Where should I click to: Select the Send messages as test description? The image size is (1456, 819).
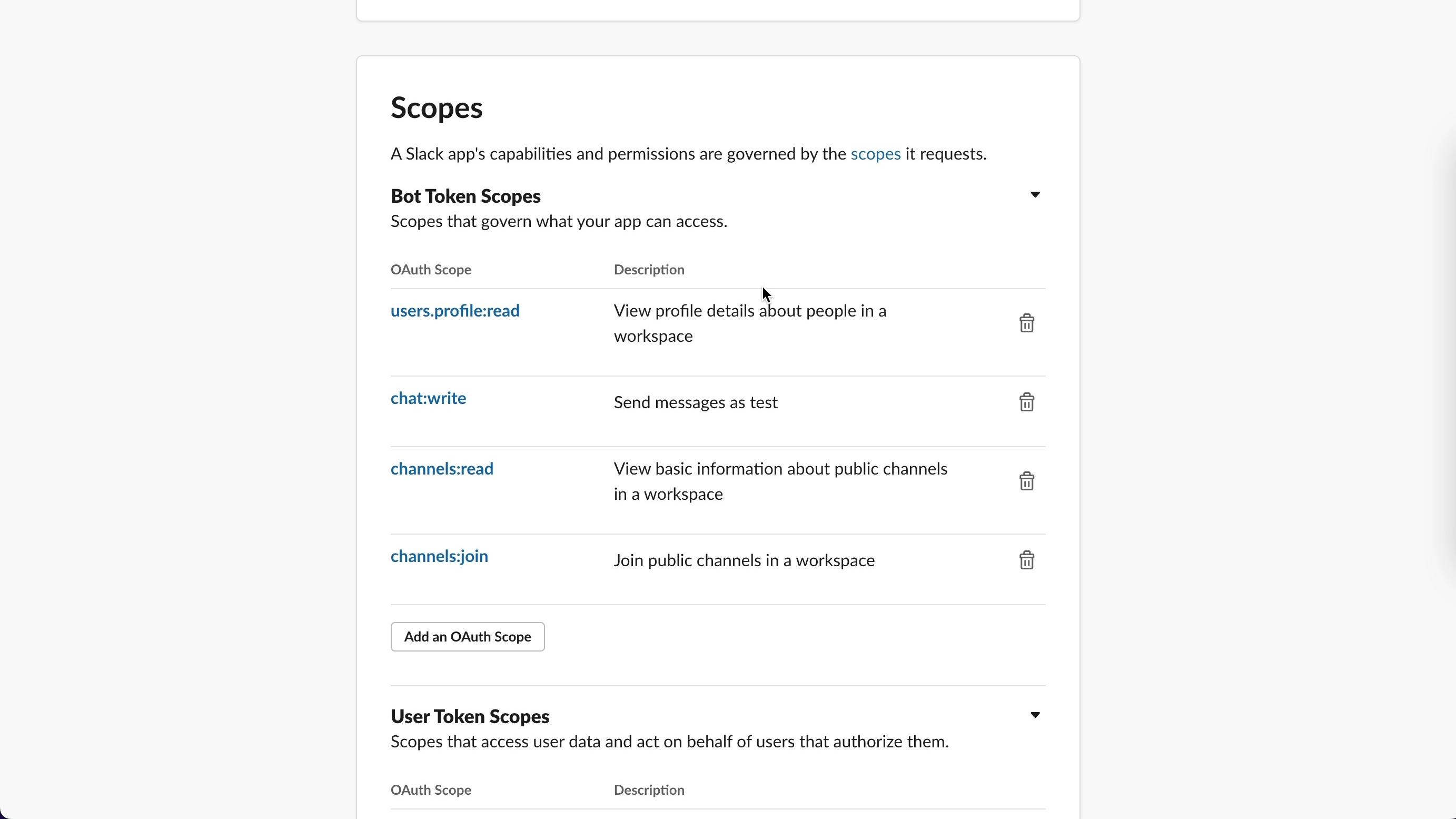click(695, 402)
